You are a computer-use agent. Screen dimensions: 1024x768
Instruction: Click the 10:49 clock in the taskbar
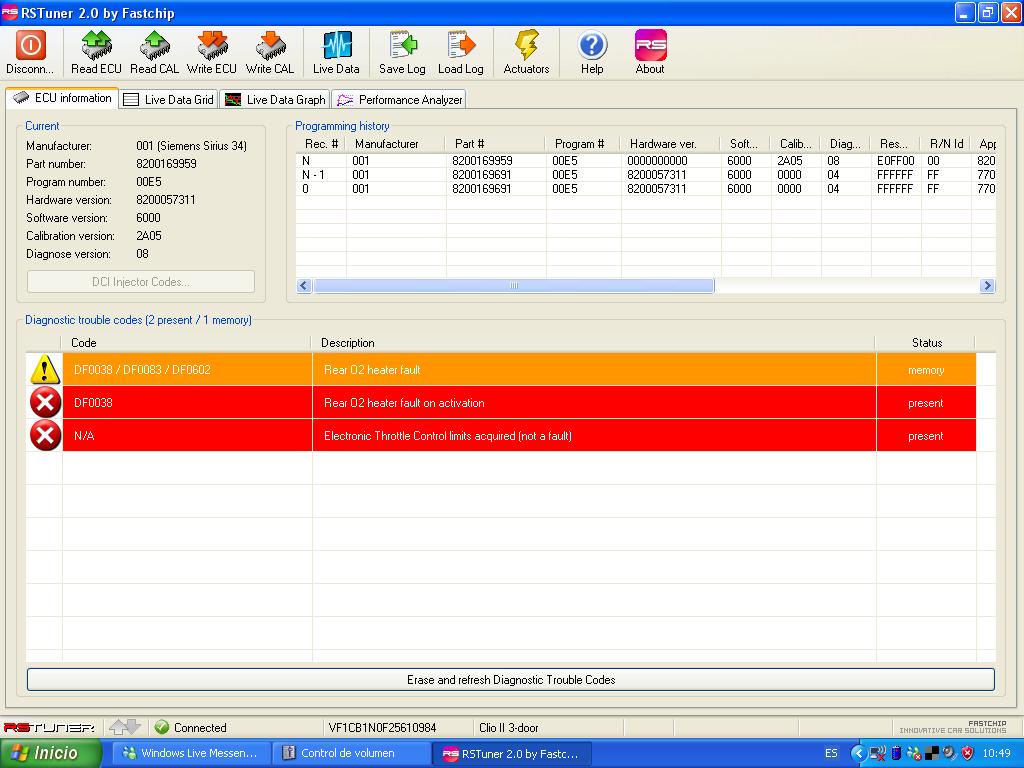[997, 754]
